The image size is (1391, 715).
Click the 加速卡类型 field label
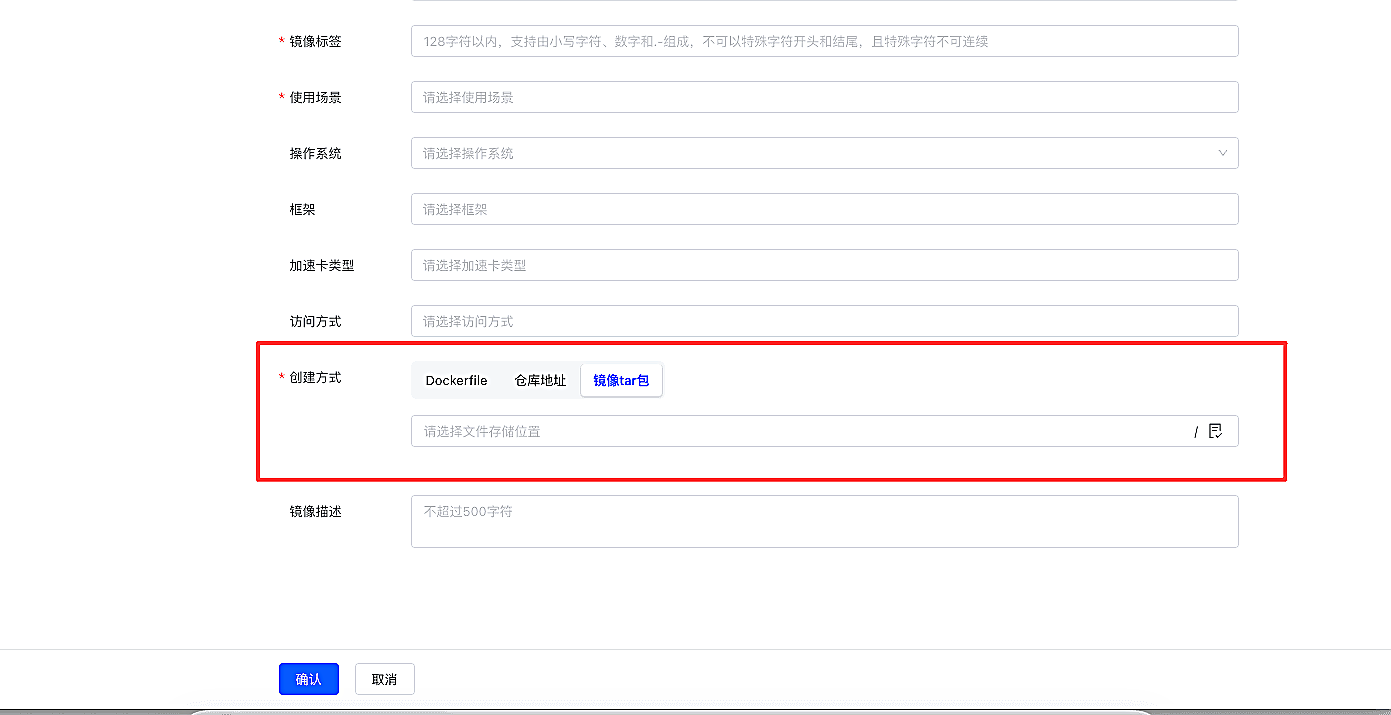(322, 265)
